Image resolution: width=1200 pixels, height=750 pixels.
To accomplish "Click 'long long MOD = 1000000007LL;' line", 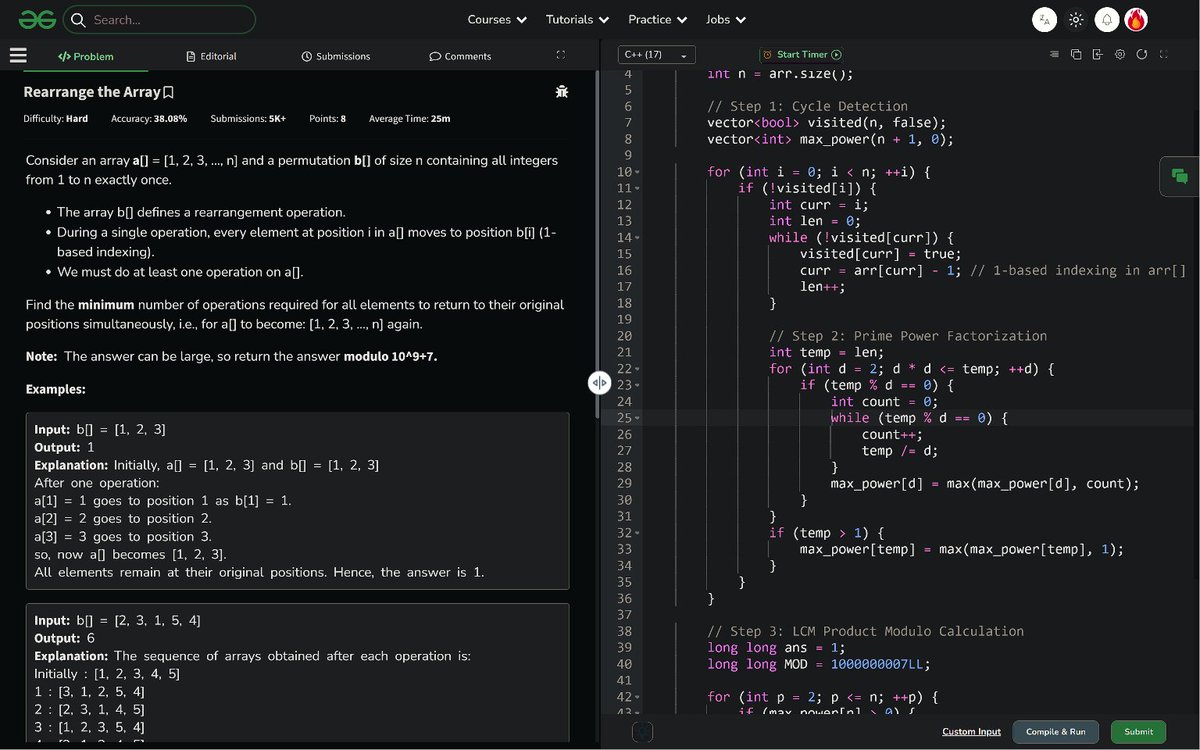I will pyautogui.click(x=819, y=664).
